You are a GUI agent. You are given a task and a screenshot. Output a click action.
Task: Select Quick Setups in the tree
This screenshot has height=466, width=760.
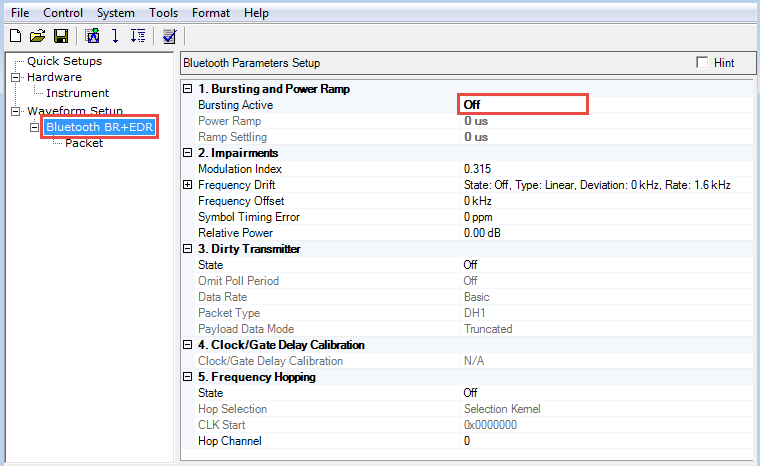(64, 61)
